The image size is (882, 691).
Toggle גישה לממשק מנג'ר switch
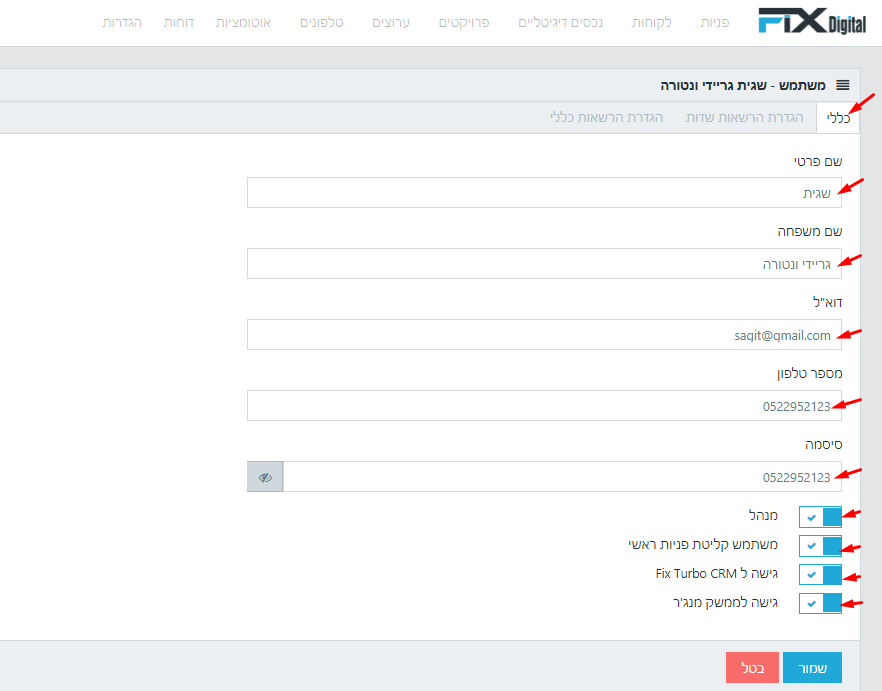820,603
